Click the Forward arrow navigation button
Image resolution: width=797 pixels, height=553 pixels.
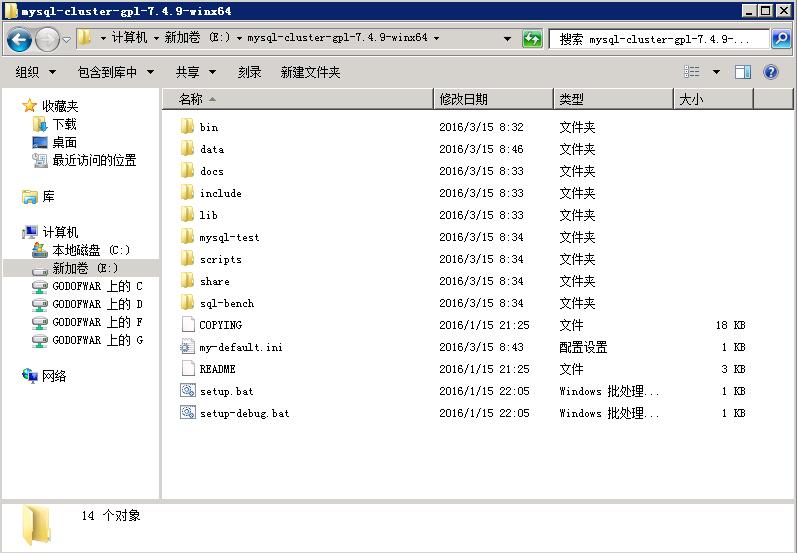point(47,40)
